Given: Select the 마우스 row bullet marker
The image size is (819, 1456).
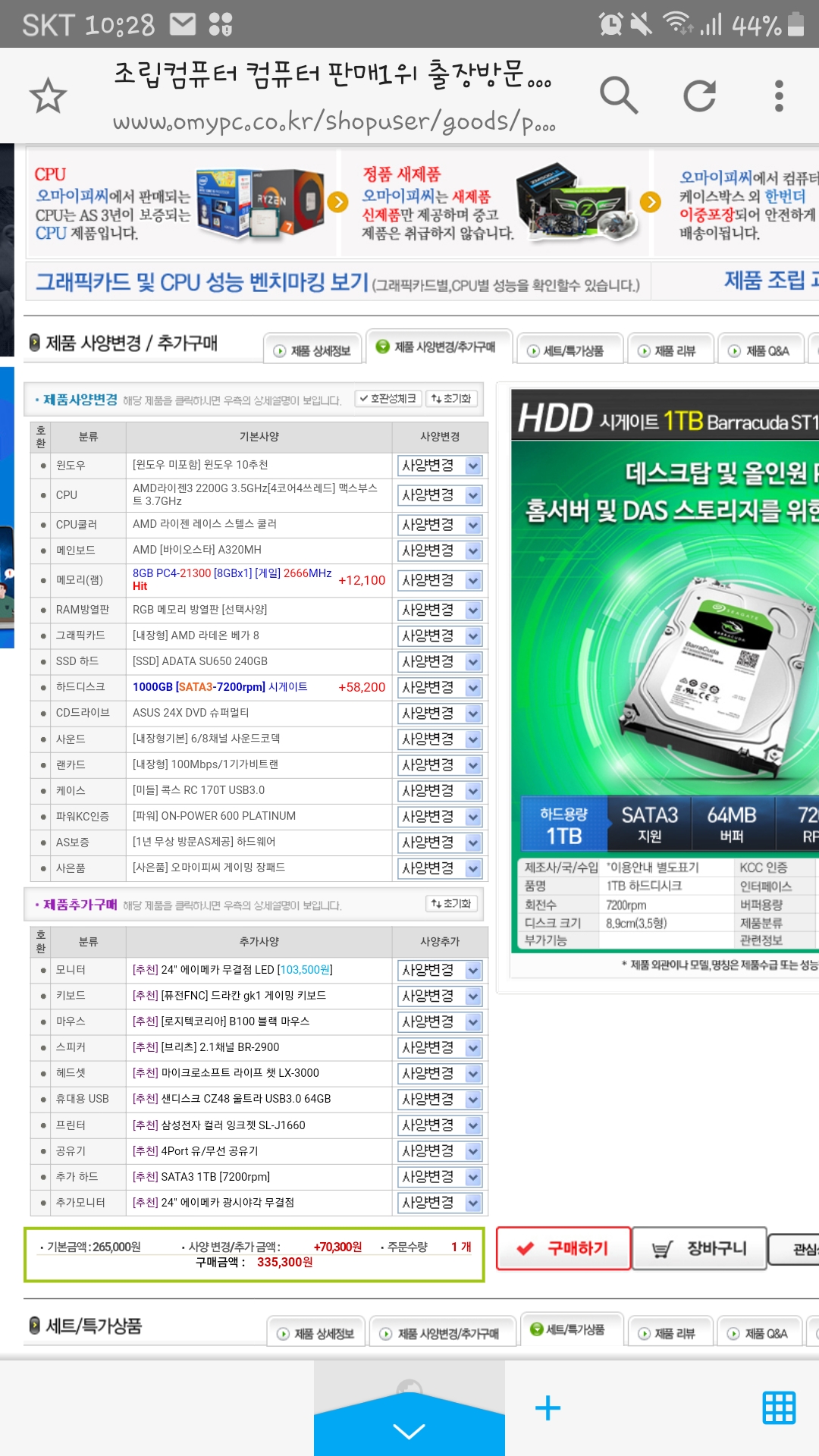Looking at the screenshot, I should click(42, 1023).
